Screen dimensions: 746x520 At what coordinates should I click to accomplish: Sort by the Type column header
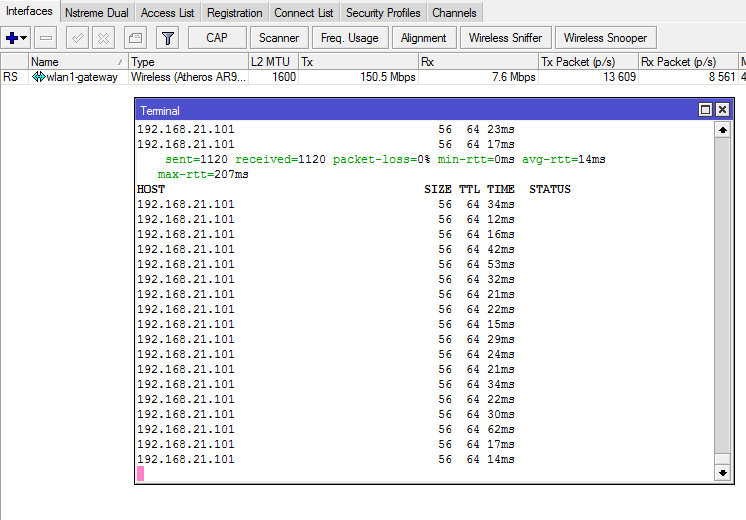pyautogui.click(x=188, y=62)
